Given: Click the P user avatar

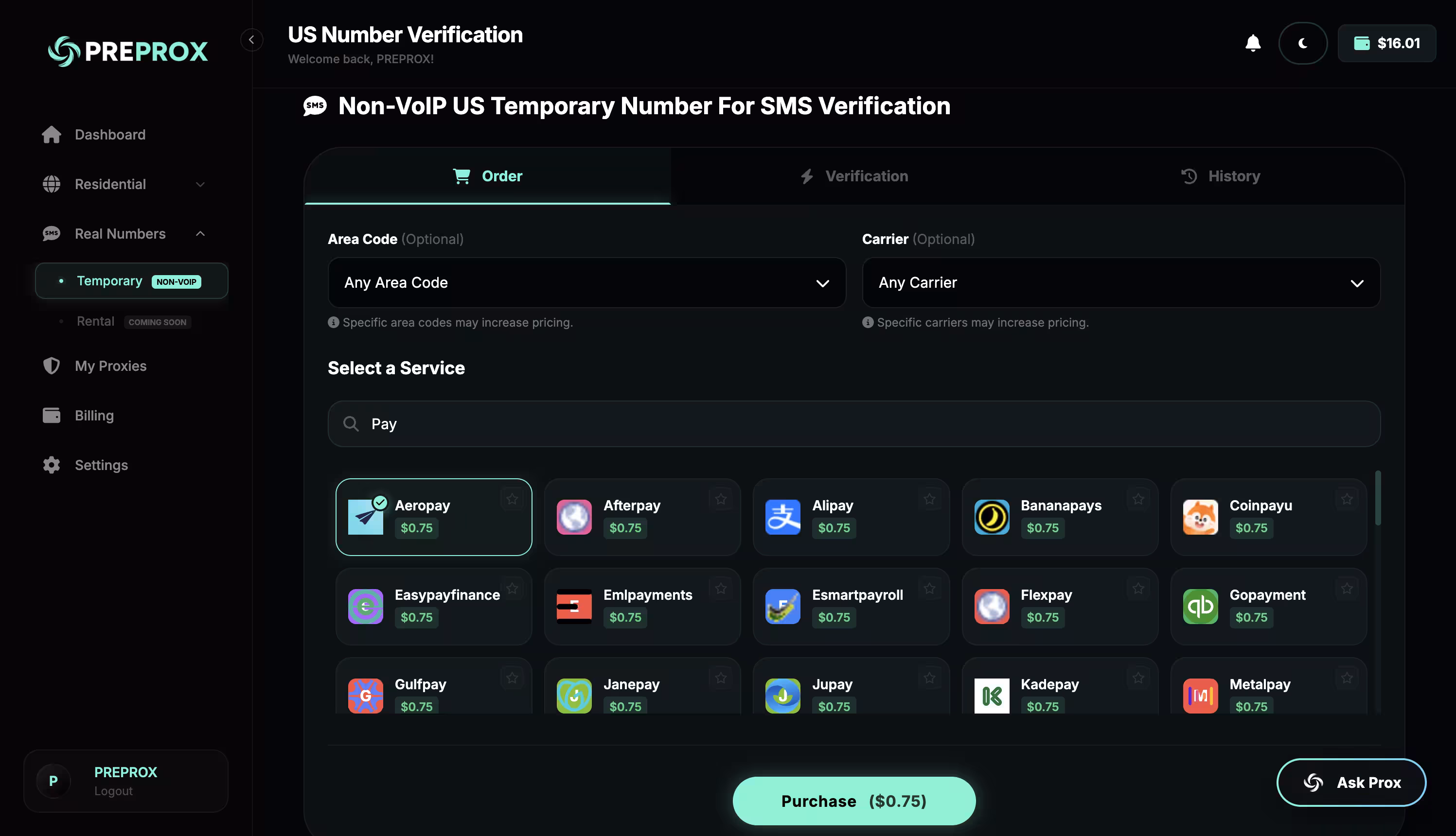Looking at the screenshot, I should pyautogui.click(x=53, y=780).
